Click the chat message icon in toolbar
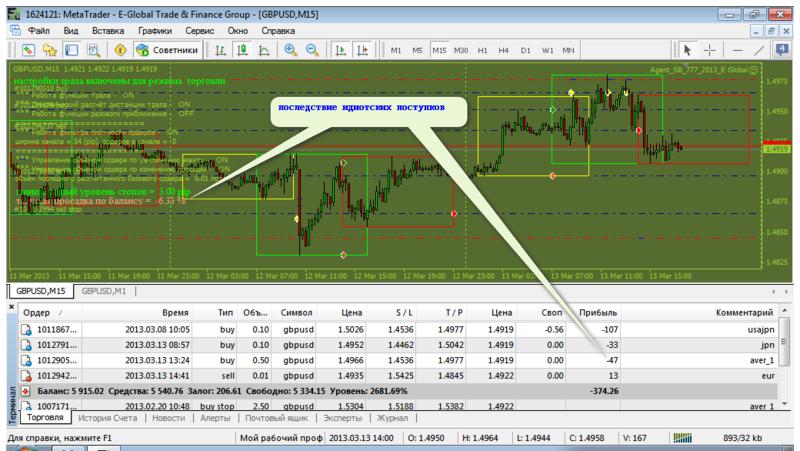This screenshot has width=800, height=451. click(782, 50)
